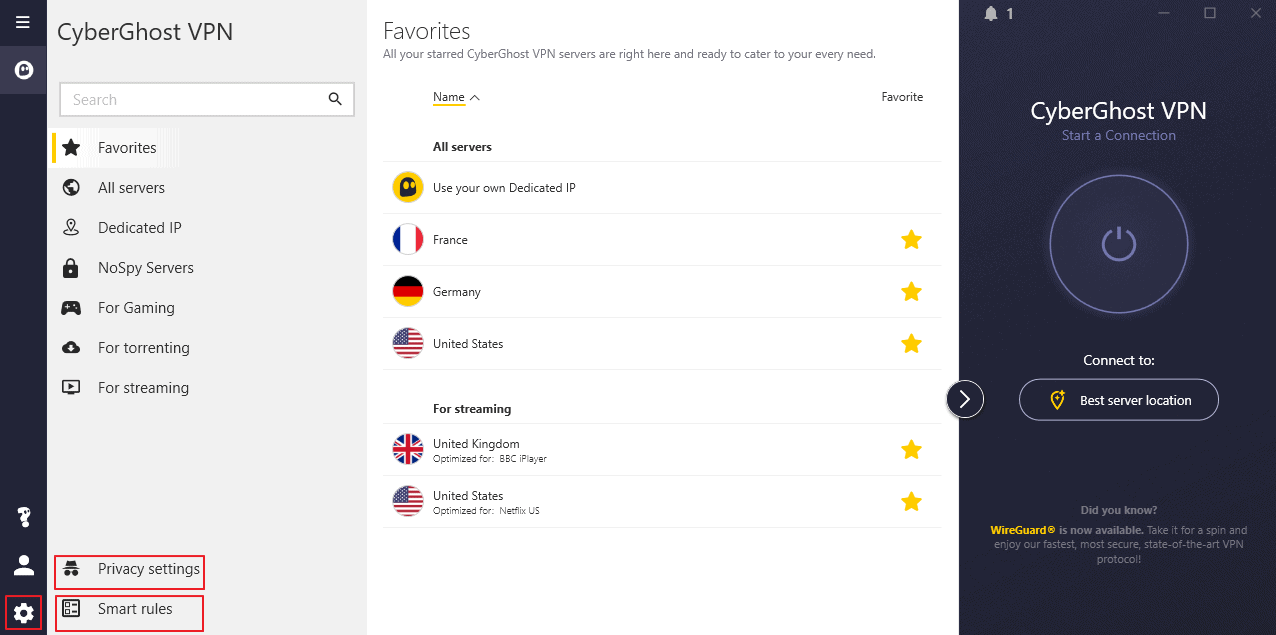1276x635 pixels.
Task: Click the account profile icon
Action: click(x=22, y=564)
